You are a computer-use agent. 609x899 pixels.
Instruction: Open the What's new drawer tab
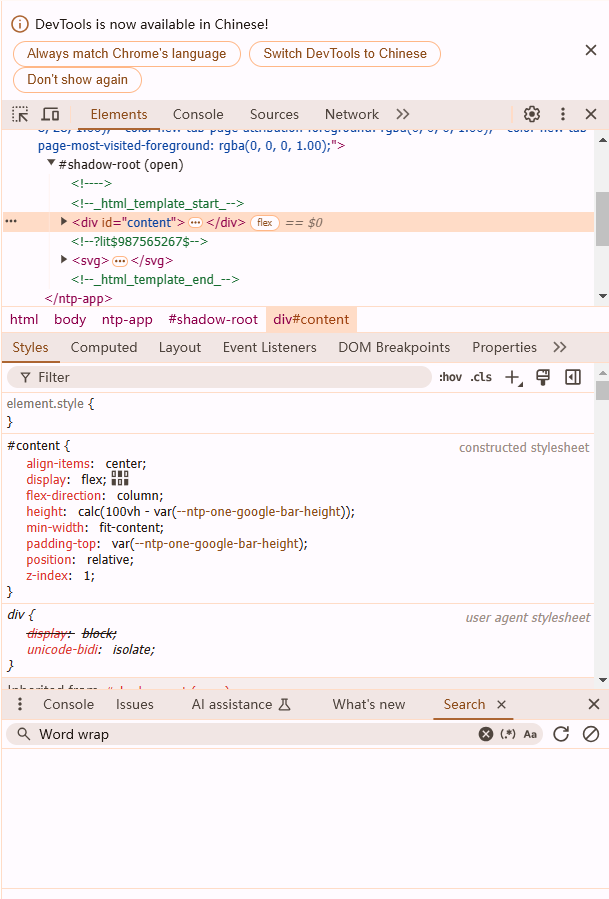[369, 704]
